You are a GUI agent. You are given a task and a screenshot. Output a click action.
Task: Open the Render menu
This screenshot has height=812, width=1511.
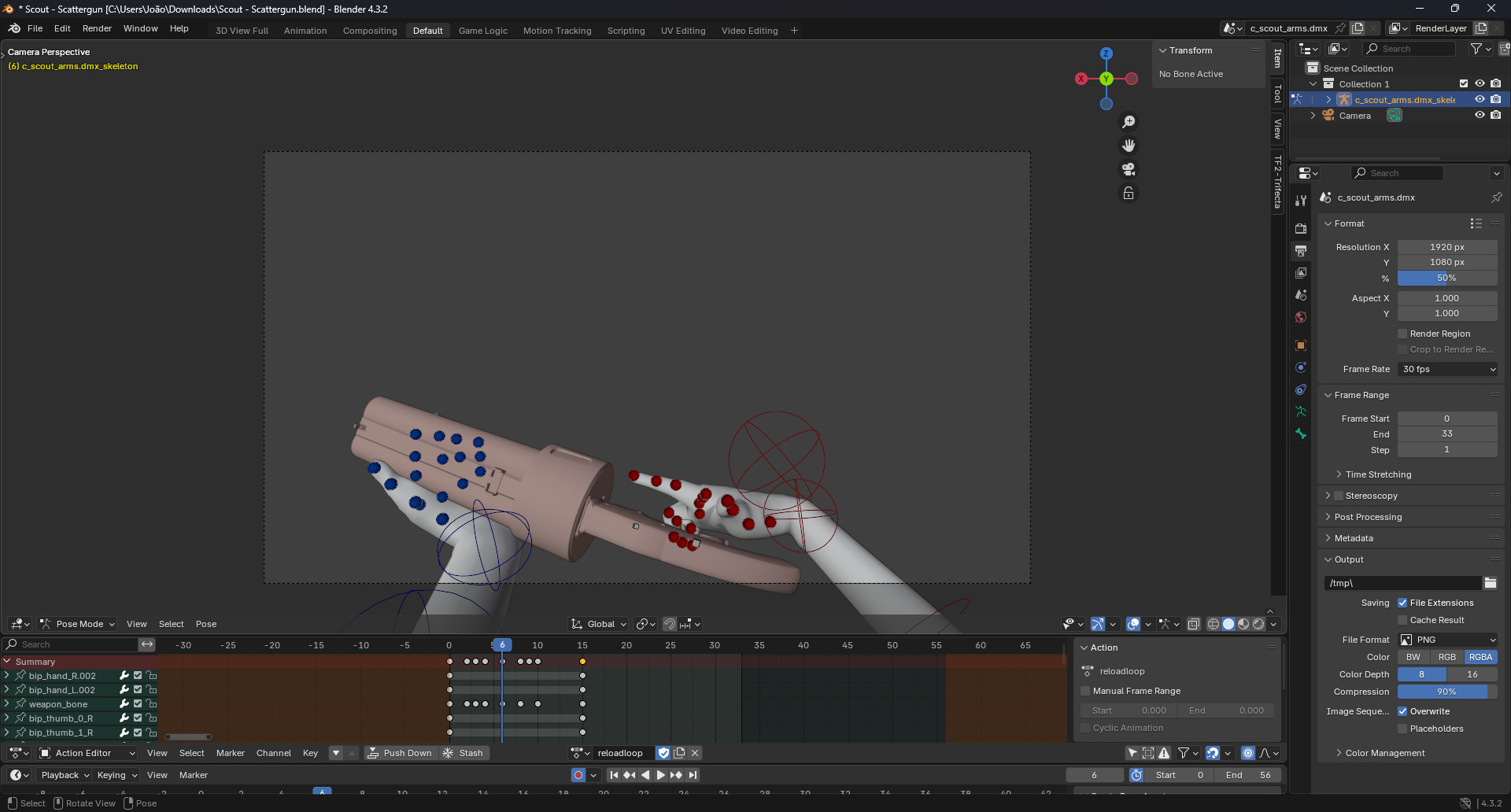(97, 28)
